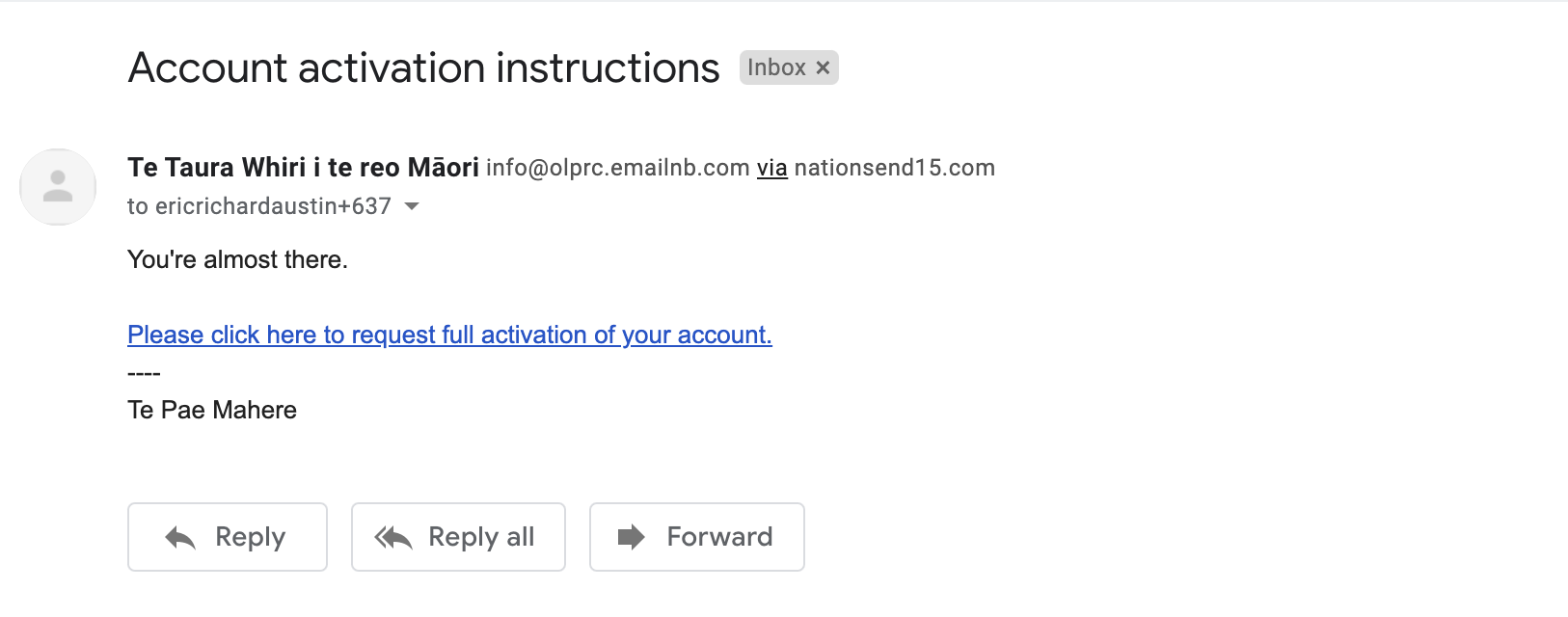Click the underlined "via" link
The width and height of the screenshot is (1568, 617).
pos(771,168)
